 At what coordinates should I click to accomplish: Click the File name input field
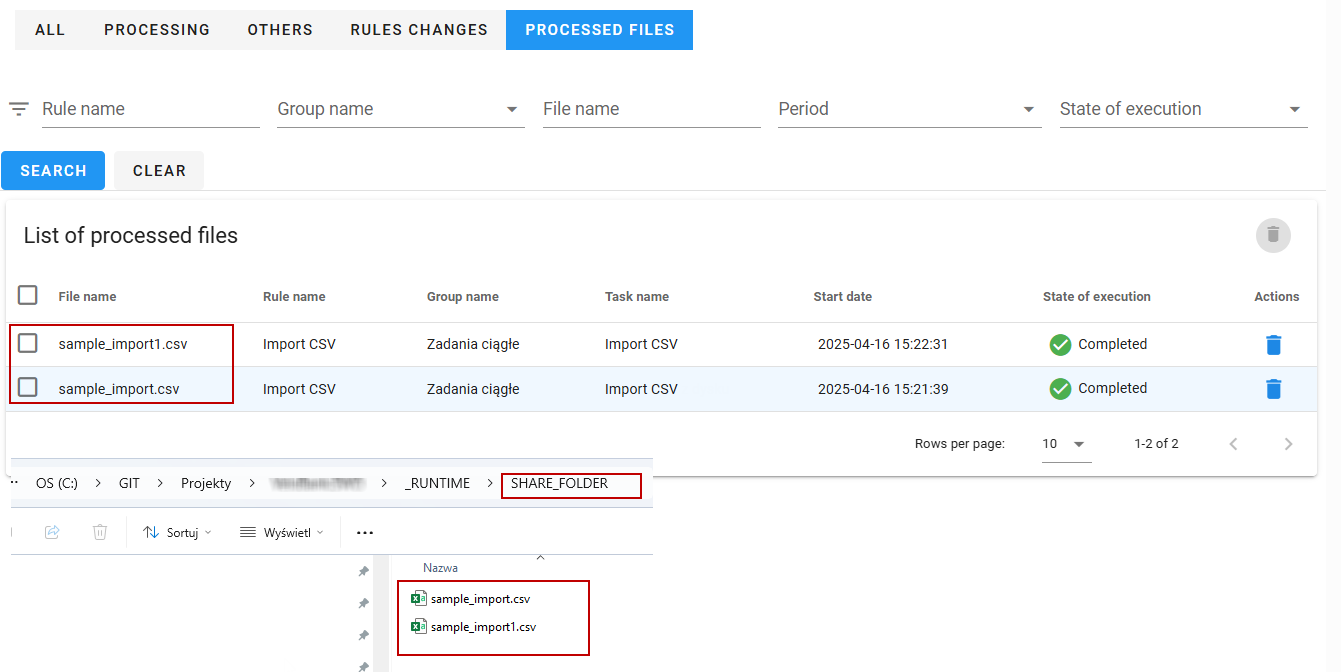click(652, 109)
